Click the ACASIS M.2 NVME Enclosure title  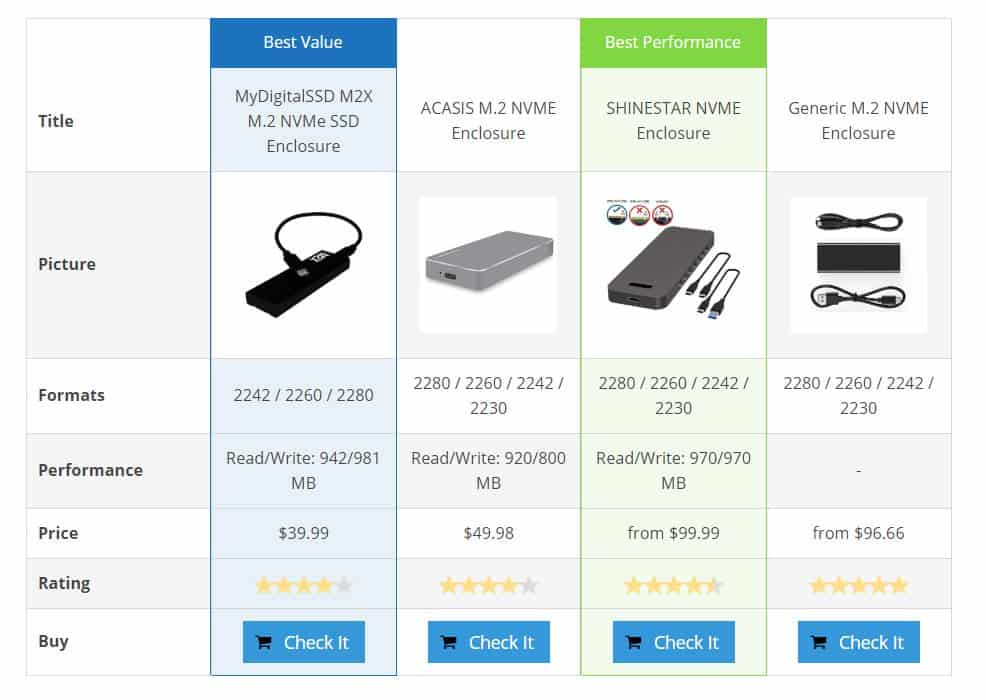tap(488, 120)
